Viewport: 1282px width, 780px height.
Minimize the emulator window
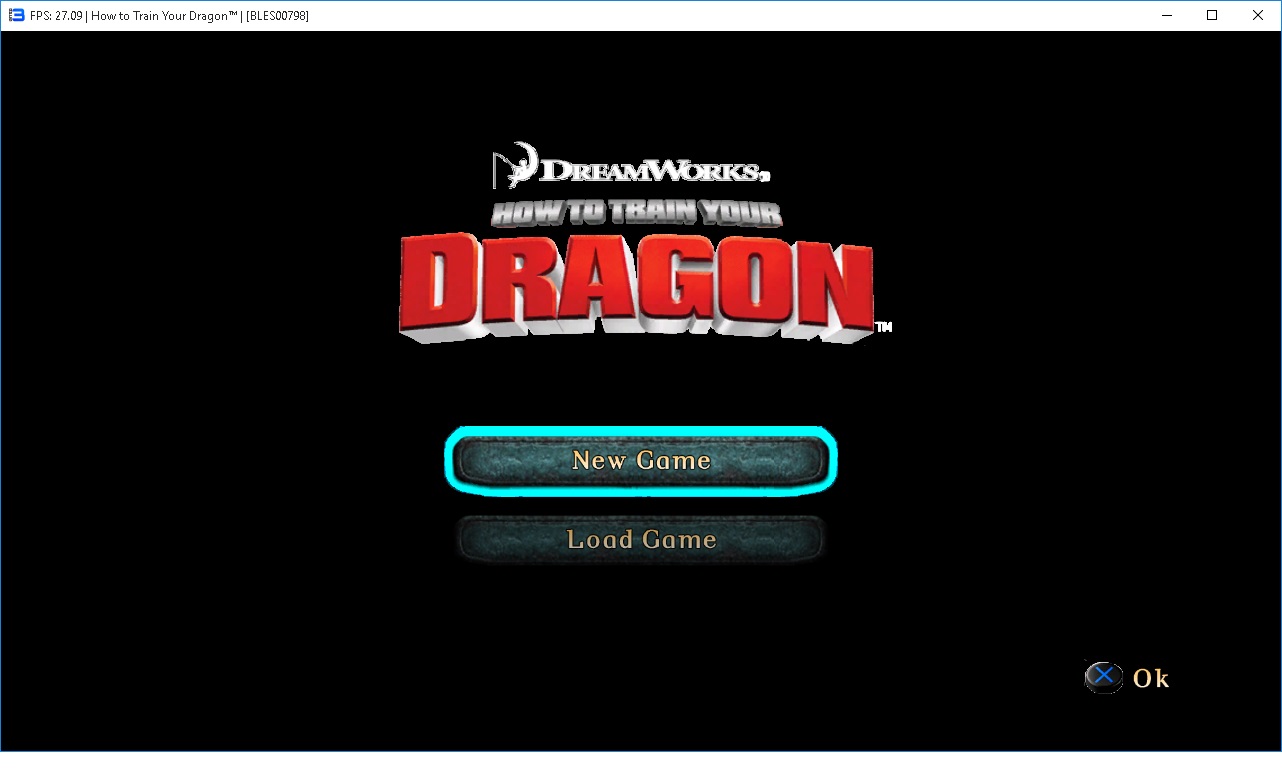[x=1166, y=15]
